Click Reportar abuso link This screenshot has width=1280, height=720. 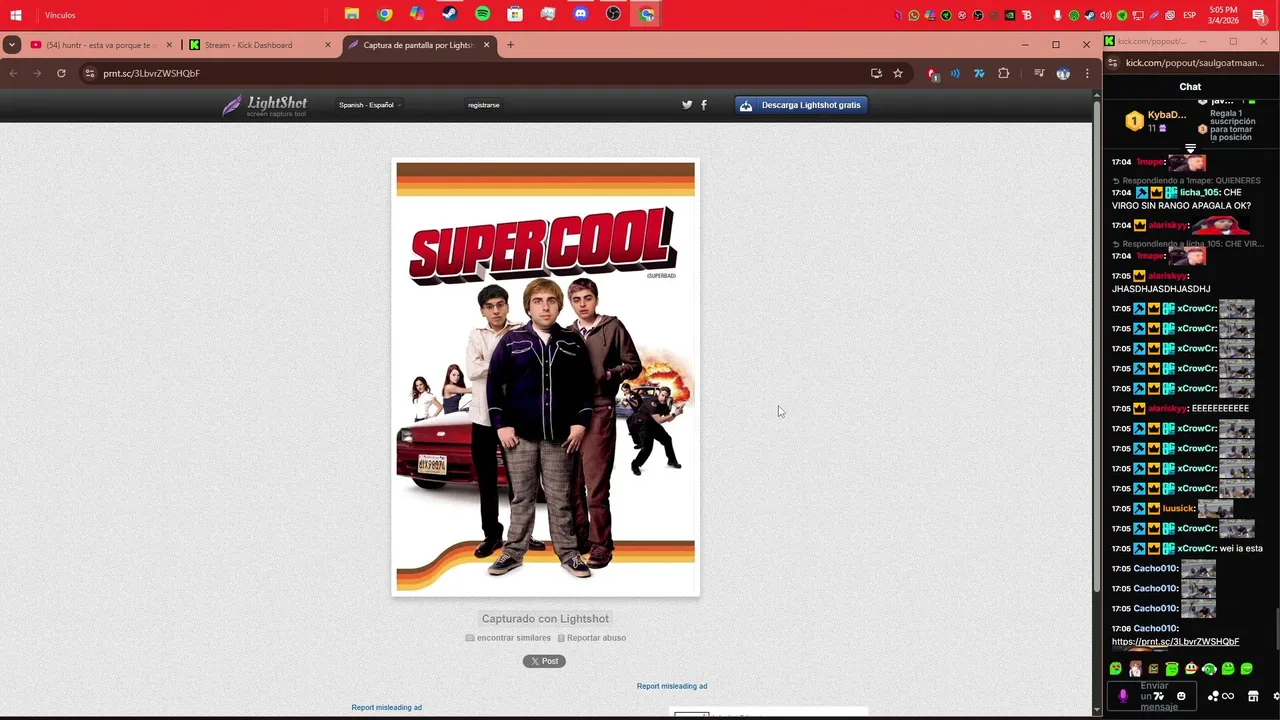[592, 638]
